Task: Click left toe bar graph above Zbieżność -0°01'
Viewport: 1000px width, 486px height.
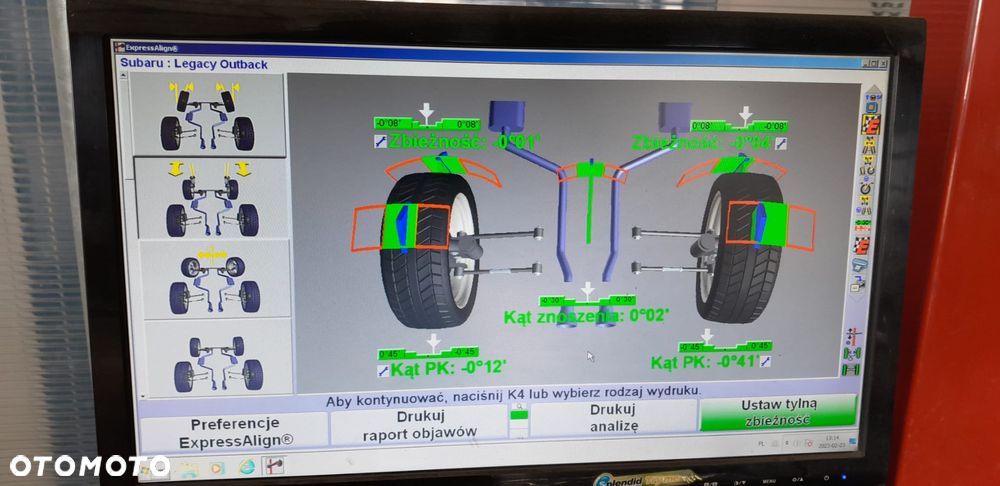Action: pyautogui.click(x=427, y=124)
